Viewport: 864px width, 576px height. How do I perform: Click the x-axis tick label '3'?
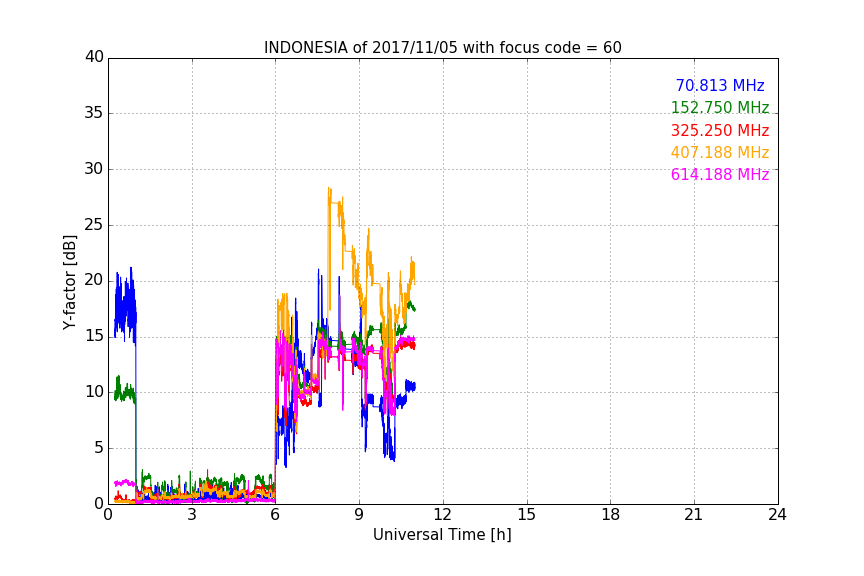pos(192,515)
